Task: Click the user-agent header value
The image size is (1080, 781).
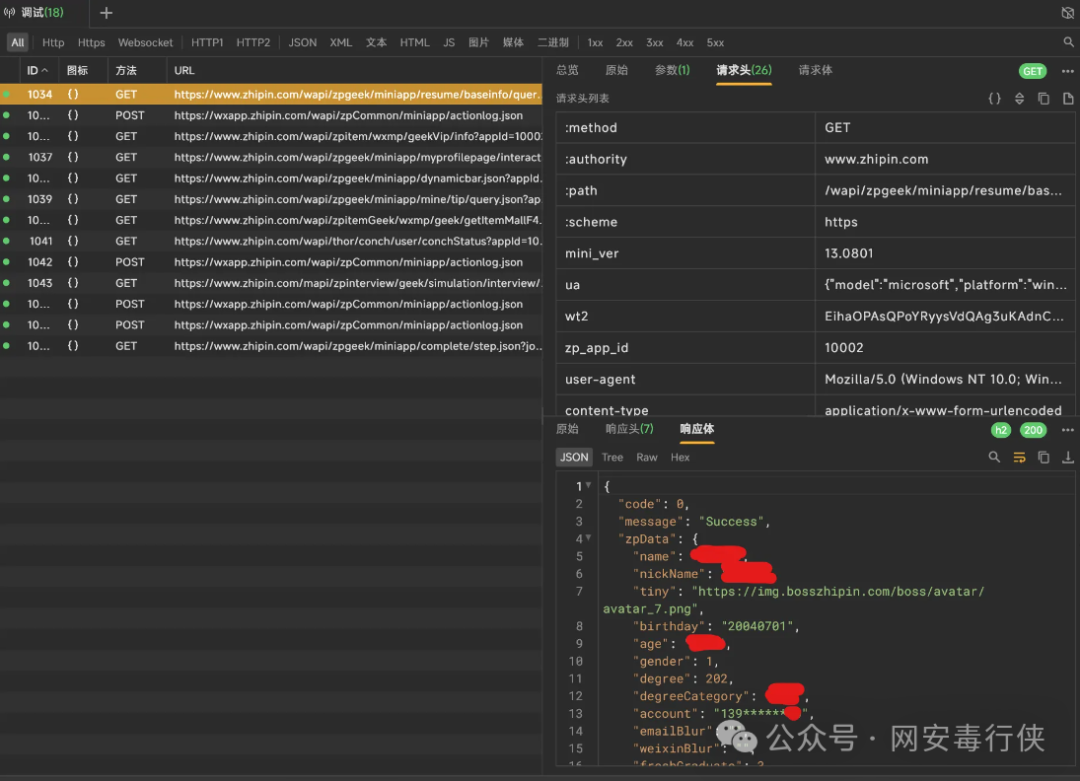Action: pos(943,379)
